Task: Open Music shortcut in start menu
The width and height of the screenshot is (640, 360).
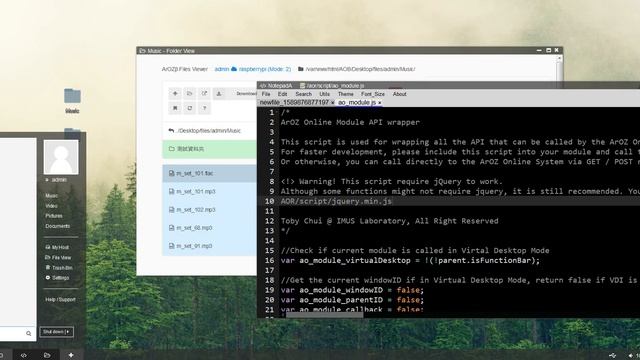Action: (52, 196)
